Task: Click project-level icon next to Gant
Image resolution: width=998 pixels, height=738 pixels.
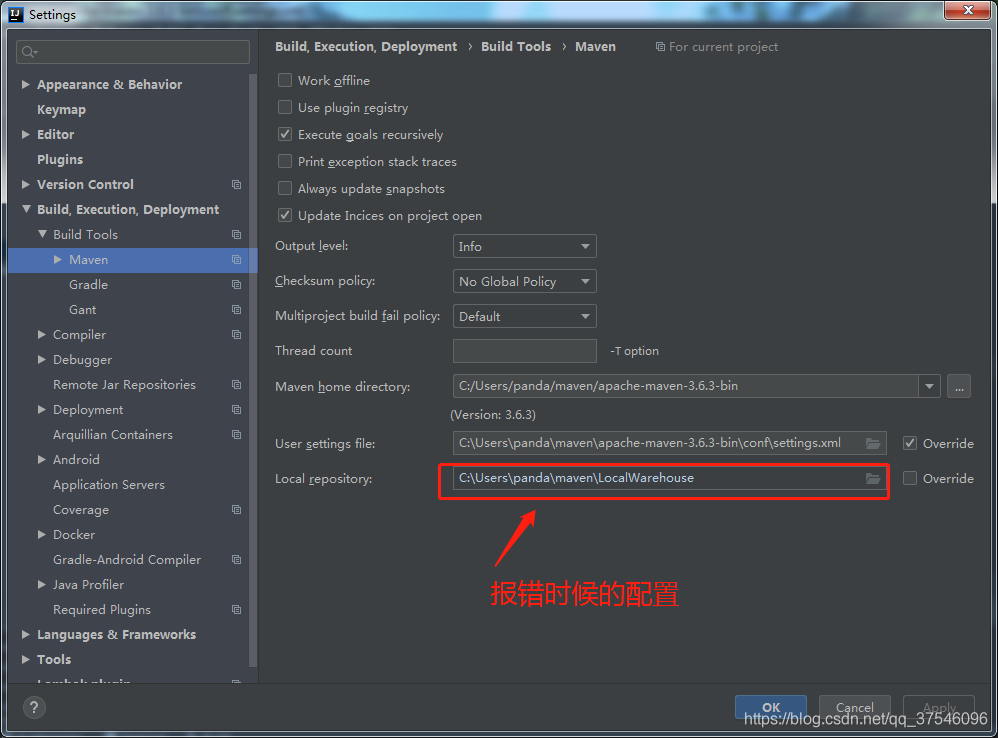Action: (237, 310)
